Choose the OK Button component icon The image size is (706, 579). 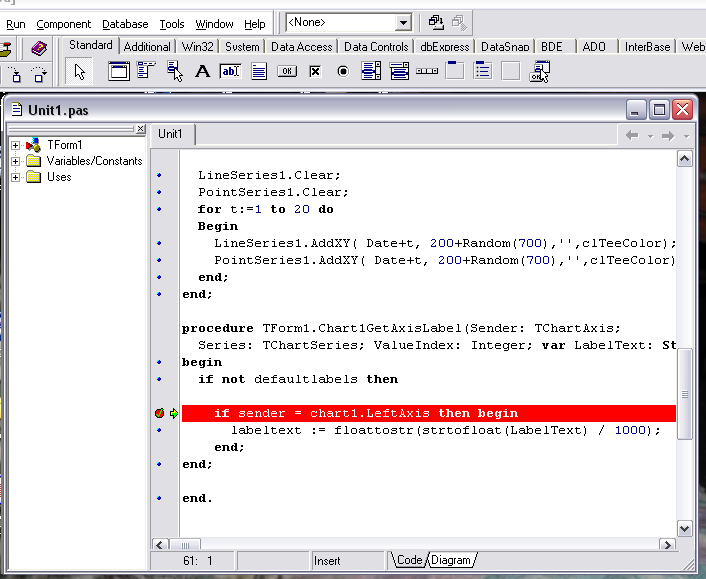(x=287, y=71)
